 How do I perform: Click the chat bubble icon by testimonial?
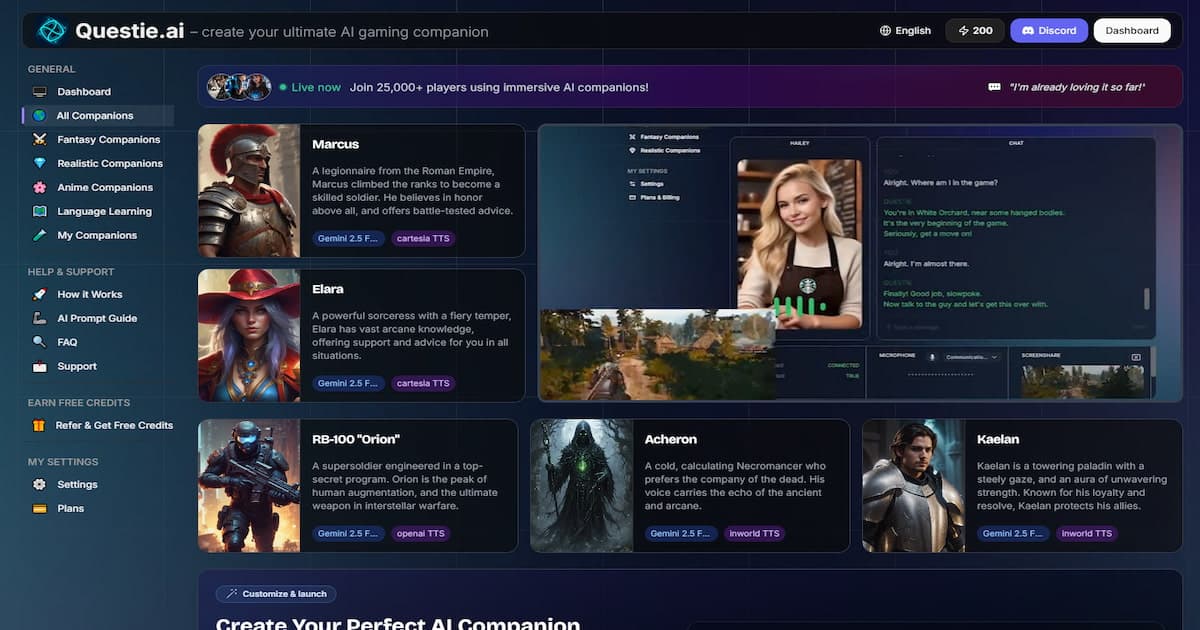pyautogui.click(x=994, y=87)
